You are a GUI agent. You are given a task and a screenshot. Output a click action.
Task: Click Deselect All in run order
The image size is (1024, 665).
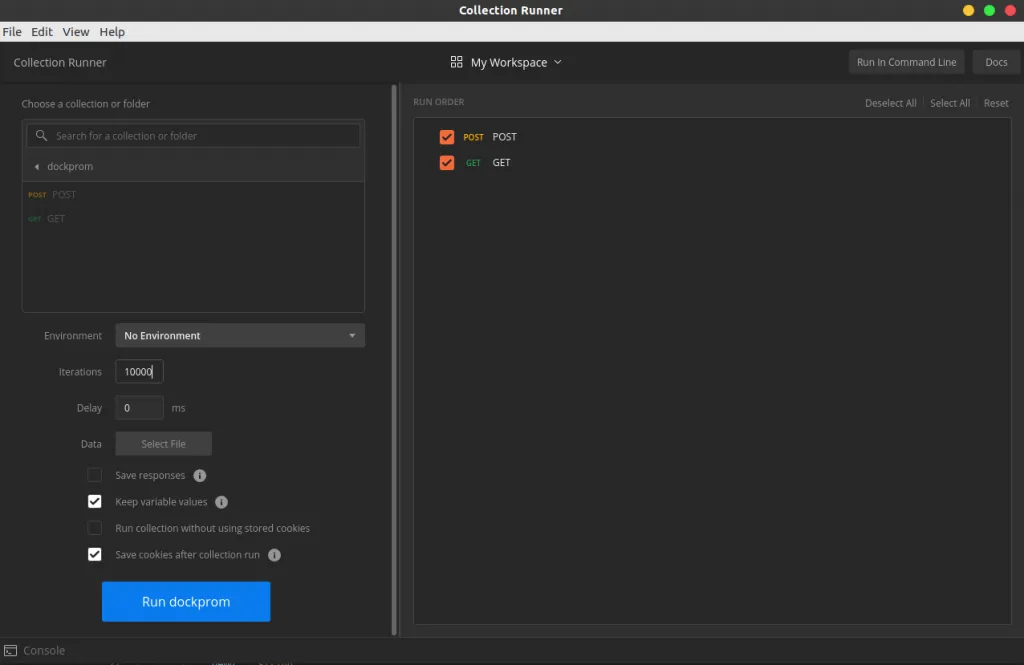pyautogui.click(x=890, y=103)
